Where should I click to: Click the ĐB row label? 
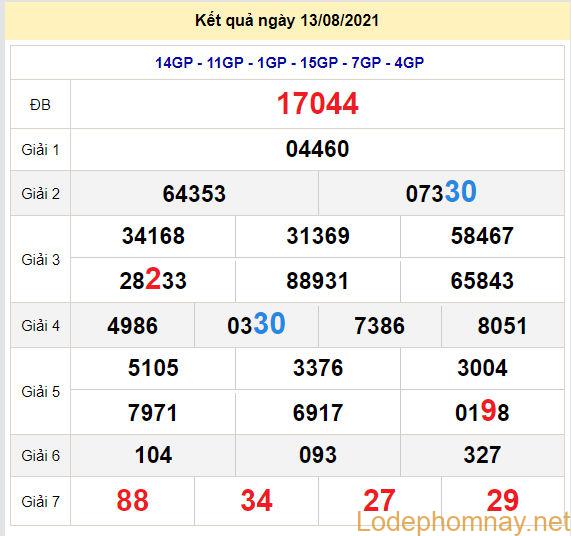tap(40, 105)
